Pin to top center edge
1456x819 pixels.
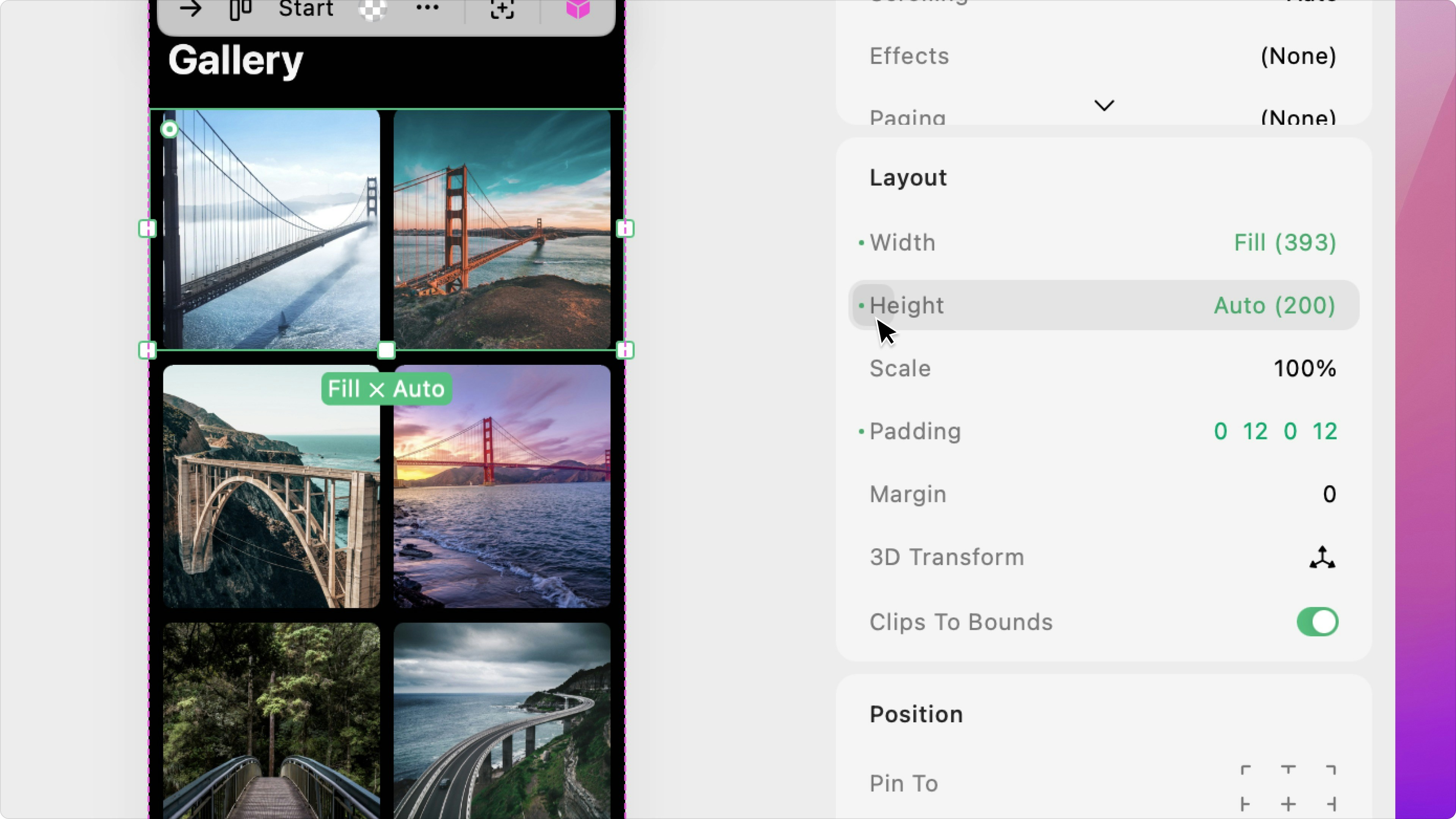(x=1288, y=770)
